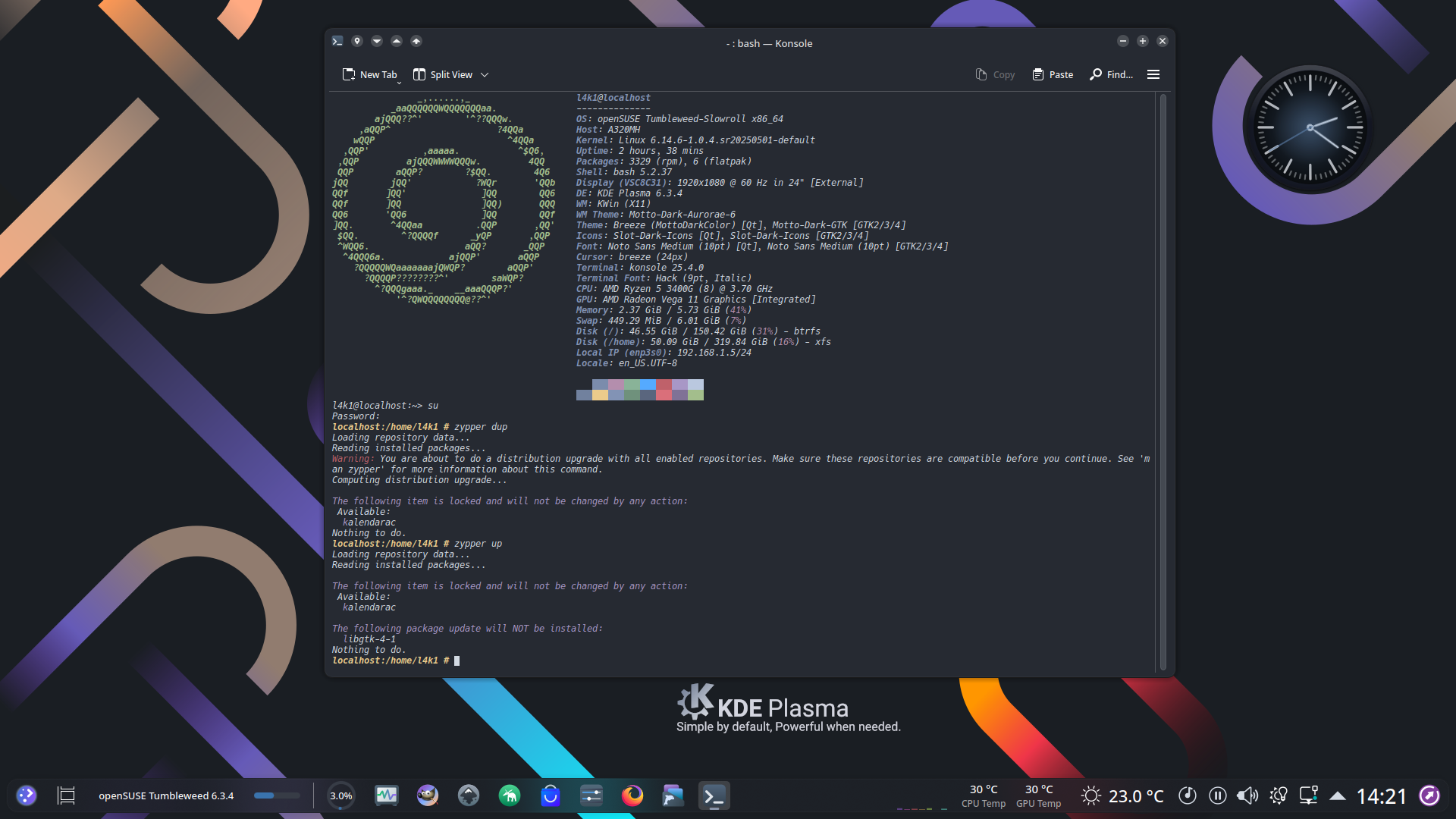Paste clipboard text with Paste button
The image size is (1456, 819).
1053,74
